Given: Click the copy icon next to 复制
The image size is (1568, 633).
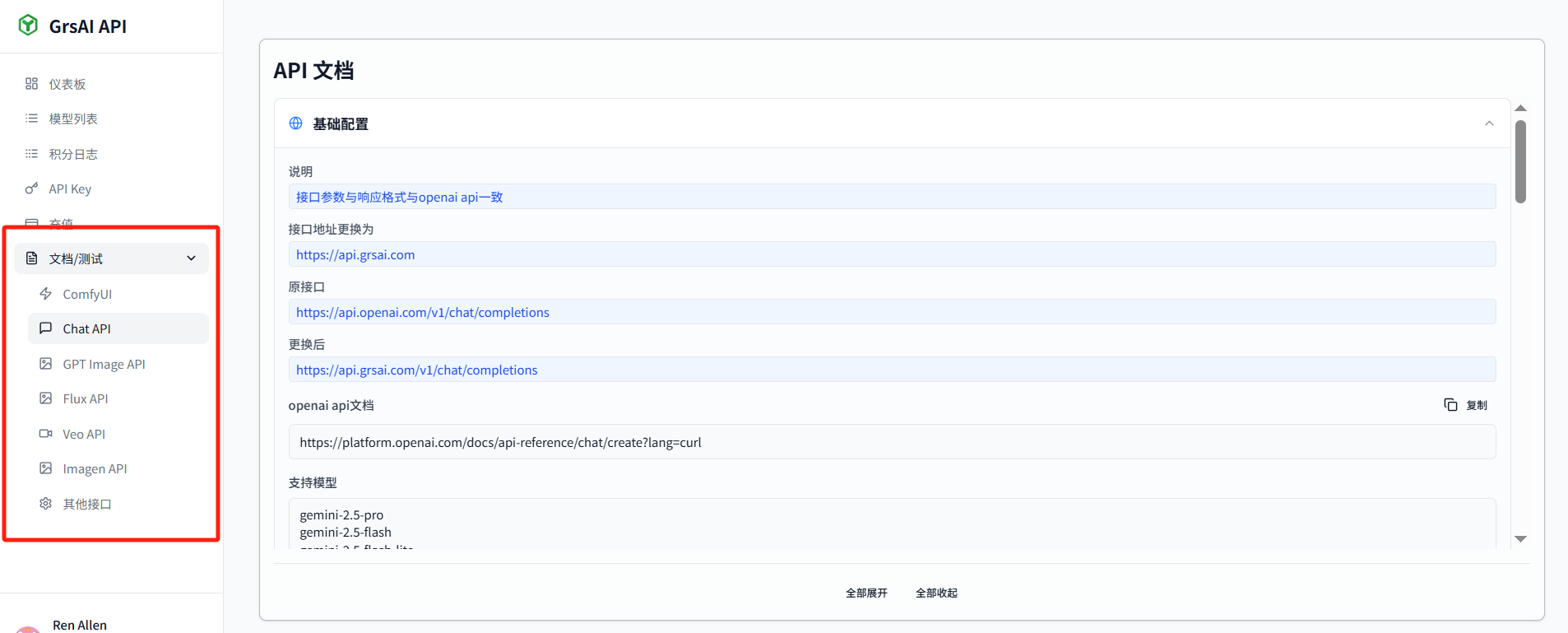Looking at the screenshot, I should click(1450, 405).
